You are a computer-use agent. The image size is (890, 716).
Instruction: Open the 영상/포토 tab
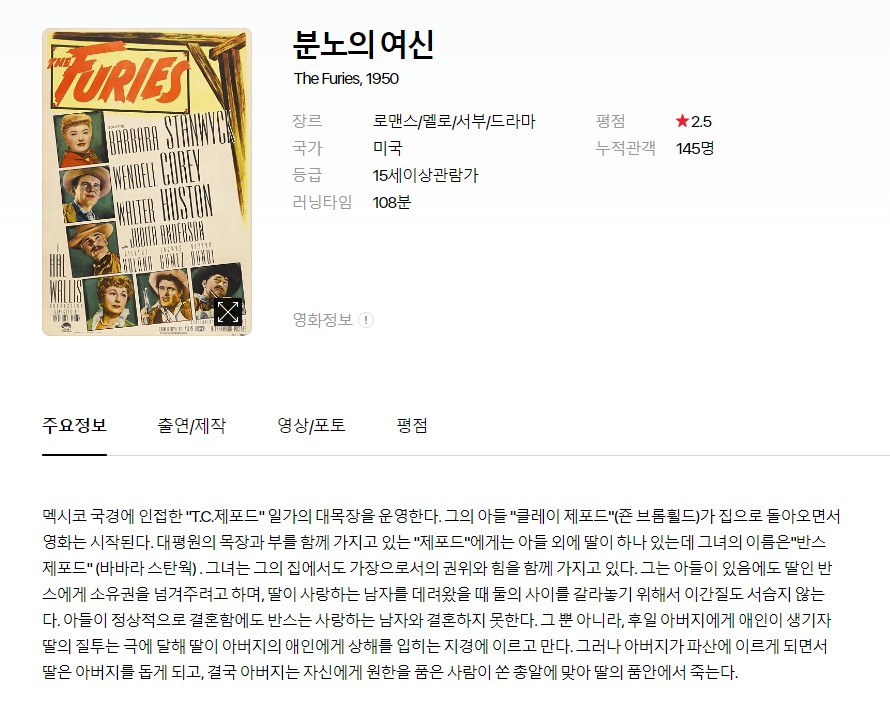coord(311,425)
